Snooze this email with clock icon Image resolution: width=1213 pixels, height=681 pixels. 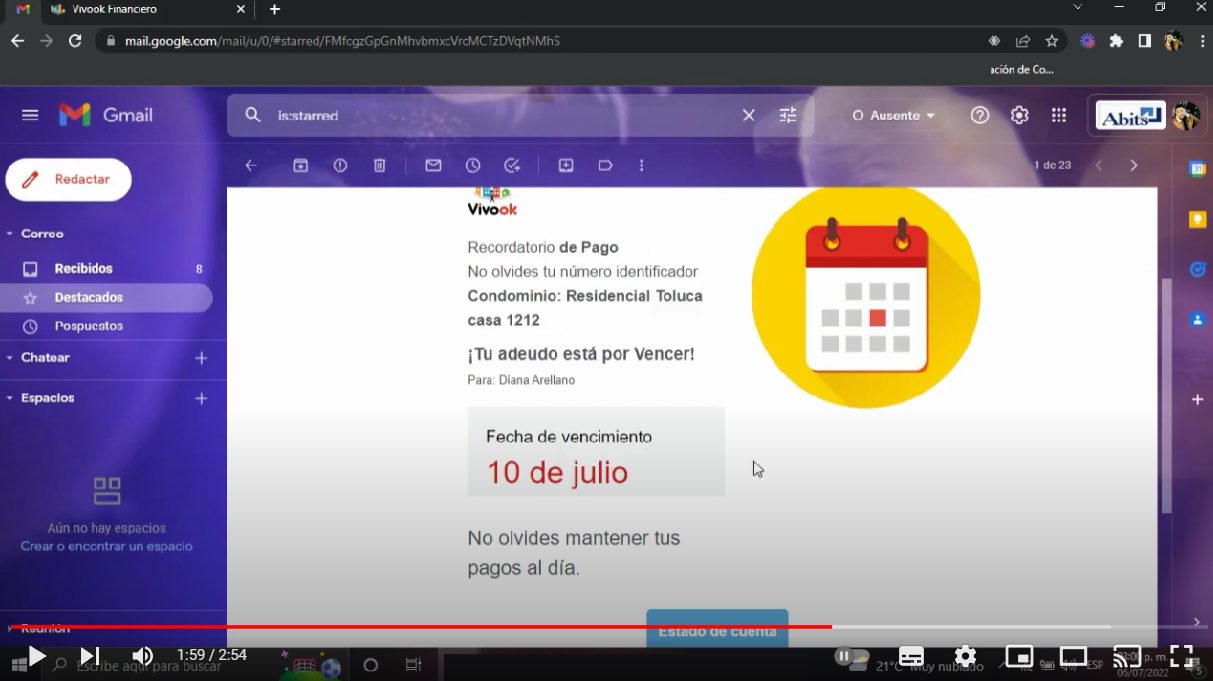coord(473,166)
